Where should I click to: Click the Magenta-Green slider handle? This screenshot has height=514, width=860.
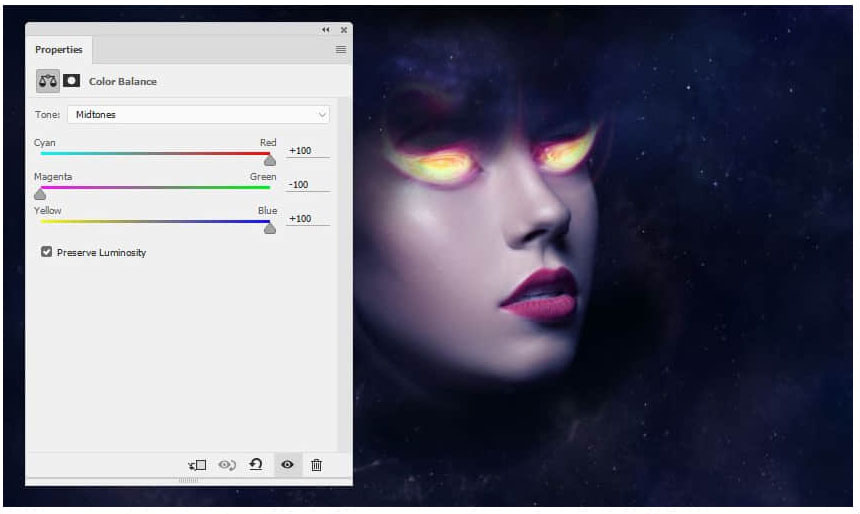(40, 194)
